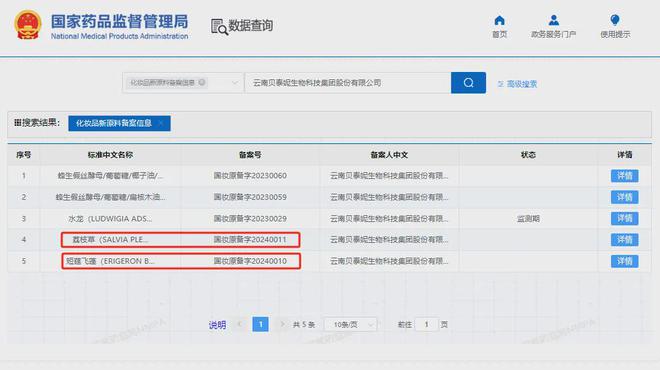Viewport: 660px width, 370px height.
Task: Click the 前往 page number input
Action: (x=426, y=325)
